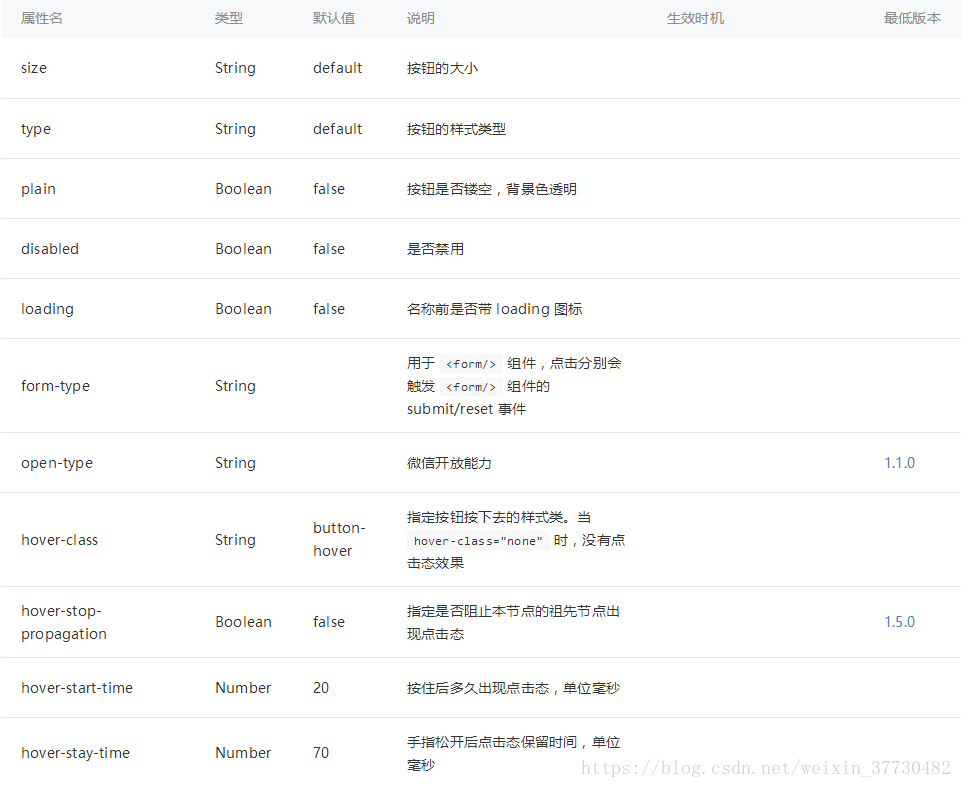Select the size property name
The height and width of the screenshot is (788, 962).
[x=34, y=67]
